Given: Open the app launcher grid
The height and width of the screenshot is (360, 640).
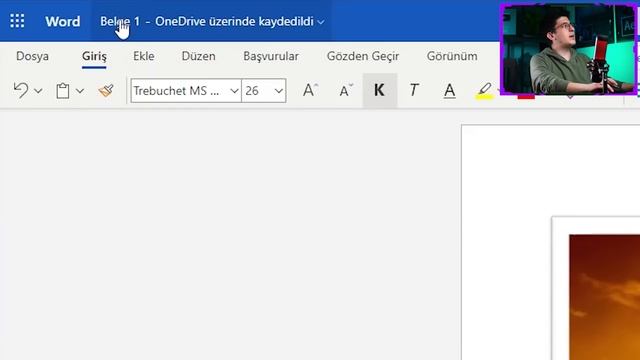Looking at the screenshot, I should [x=17, y=21].
